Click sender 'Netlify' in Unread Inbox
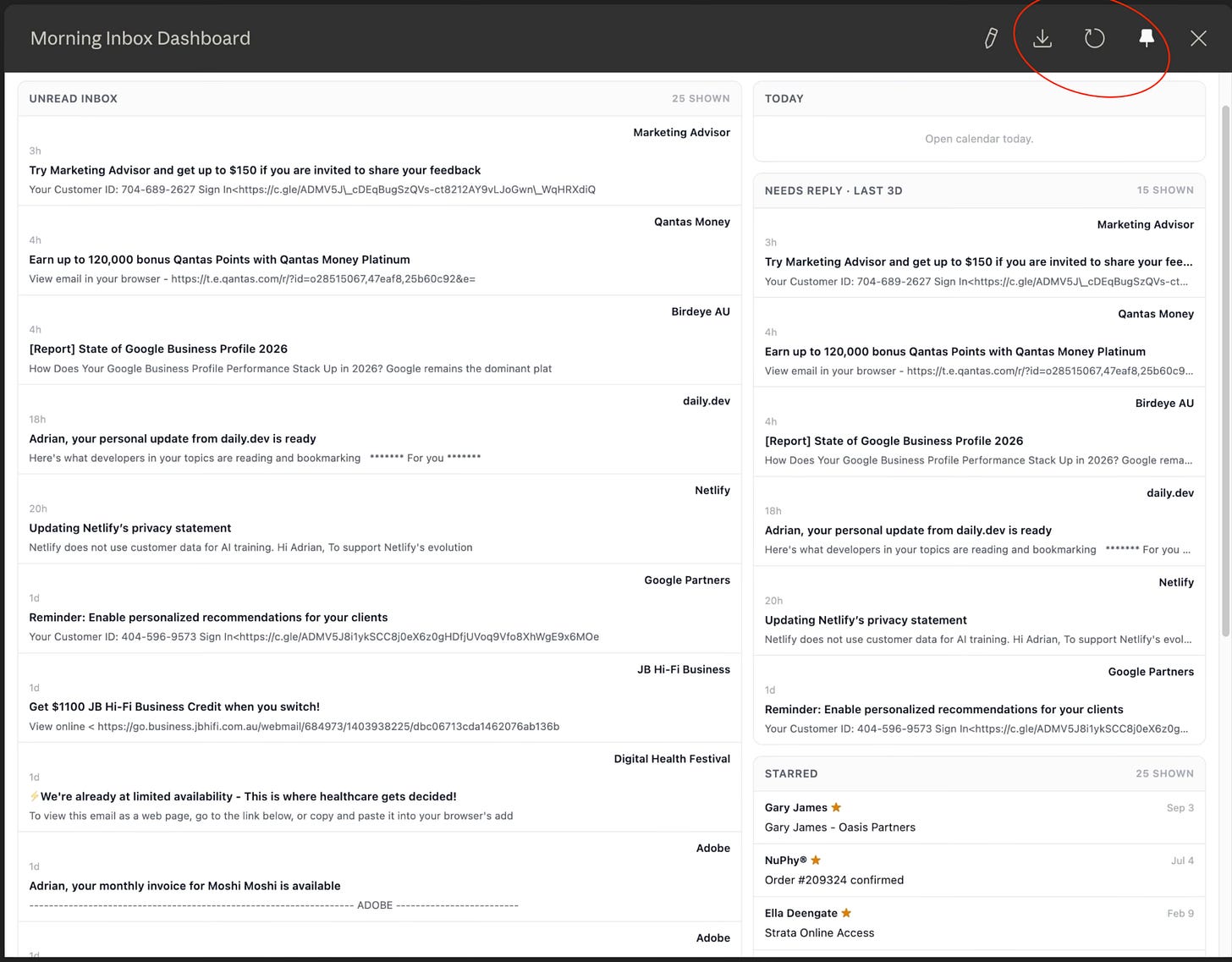Viewport: 1232px width, 962px height. 712,491
